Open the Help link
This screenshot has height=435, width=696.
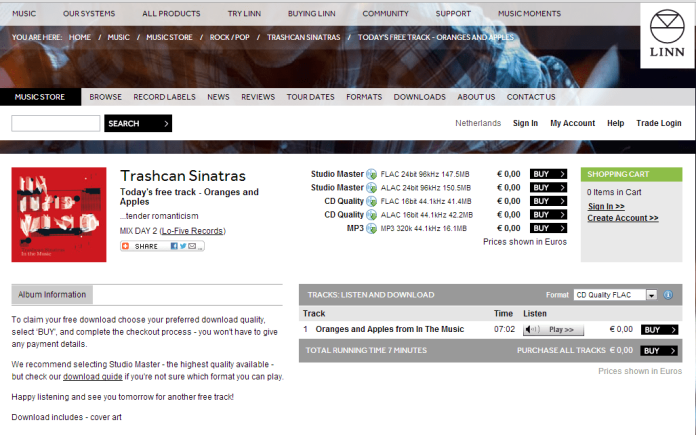pyautogui.click(x=616, y=123)
